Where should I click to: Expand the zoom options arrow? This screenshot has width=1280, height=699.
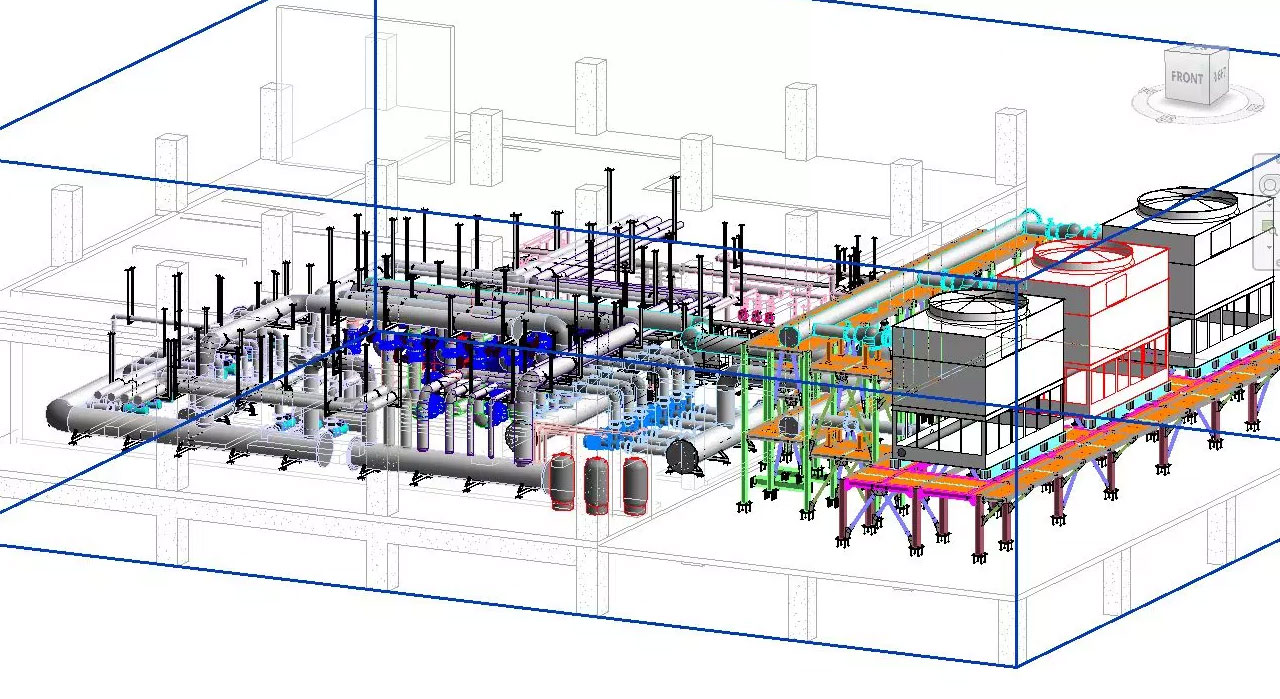click(x=1271, y=247)
